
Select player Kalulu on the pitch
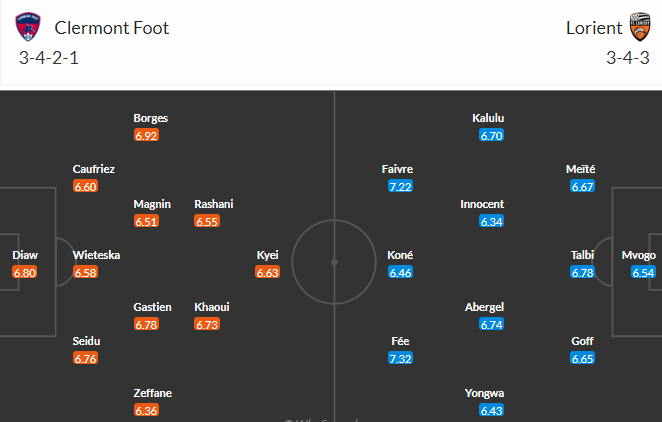(488, 118)
